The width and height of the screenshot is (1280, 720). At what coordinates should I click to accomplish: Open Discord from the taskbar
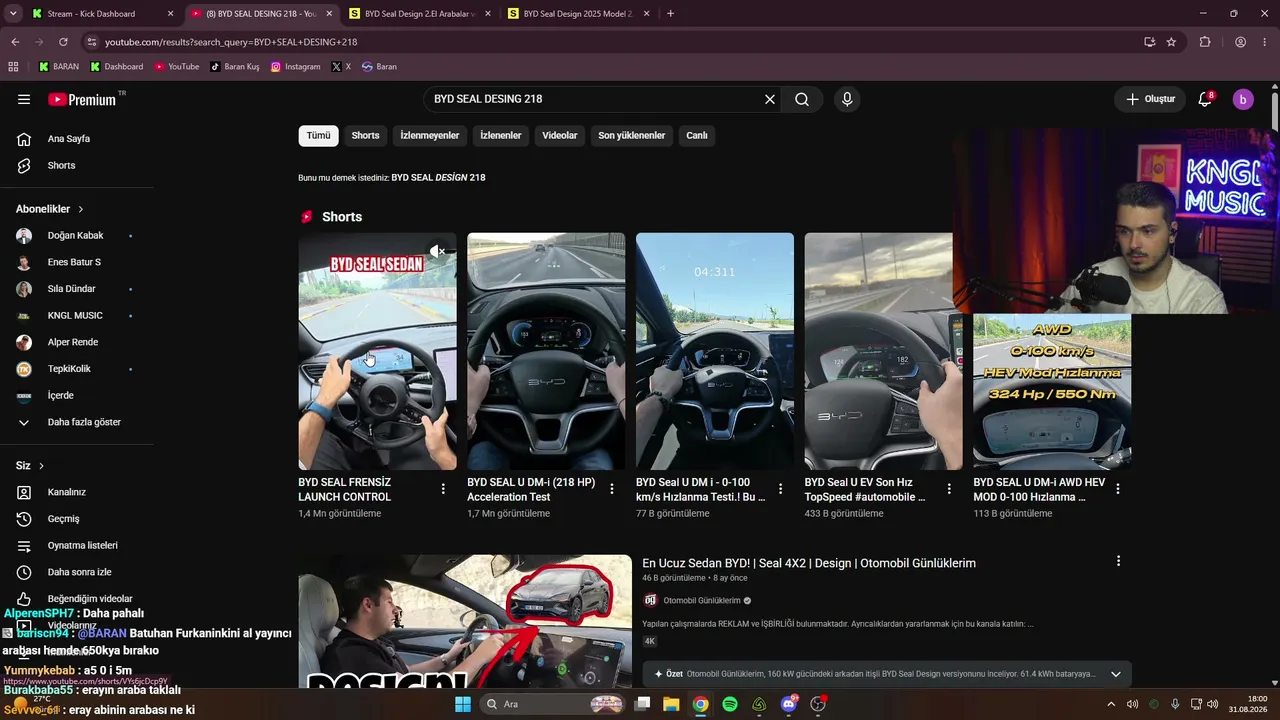tap(789, 704)
